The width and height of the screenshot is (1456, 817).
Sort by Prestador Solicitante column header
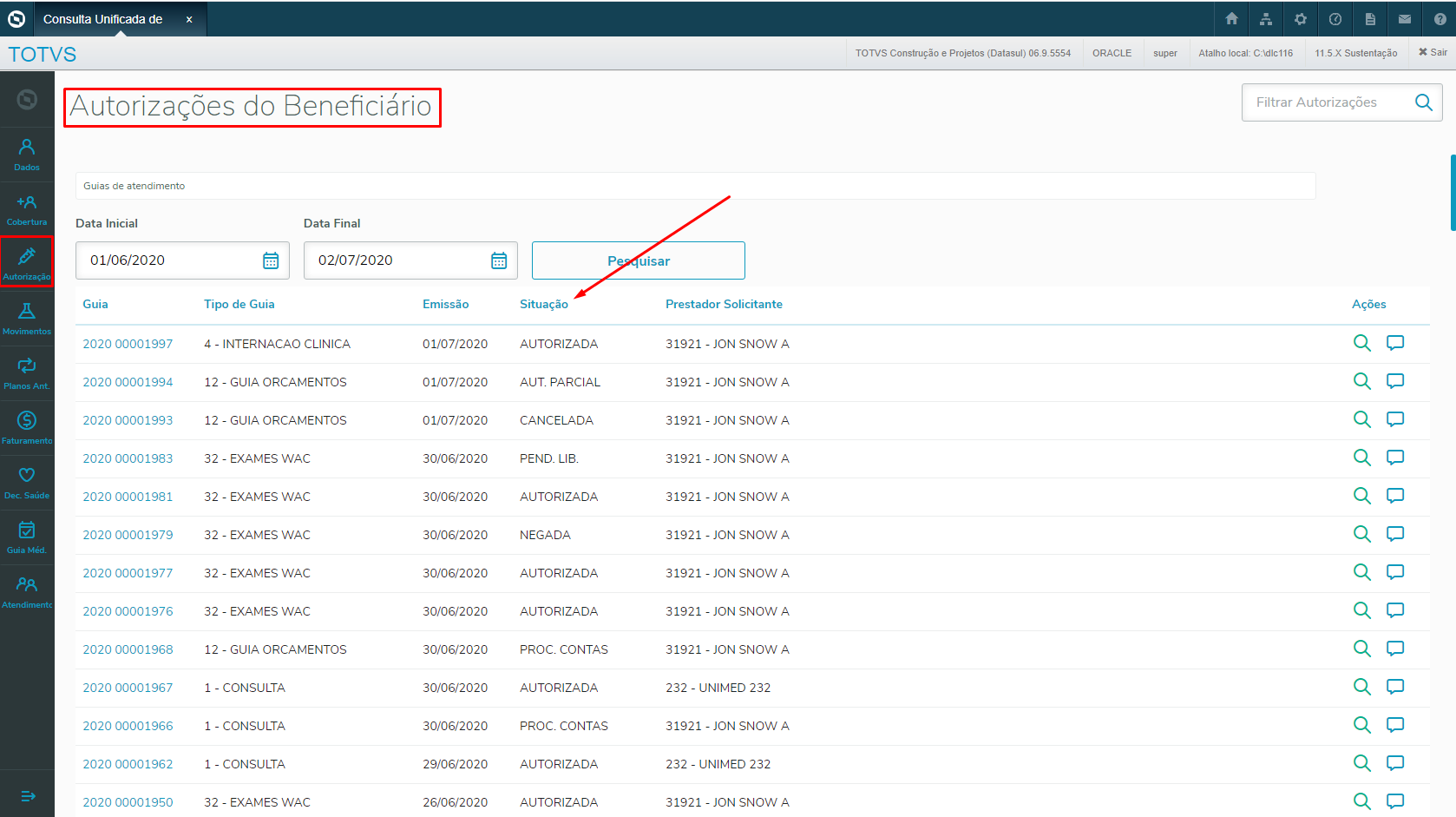tap(724, 304)
